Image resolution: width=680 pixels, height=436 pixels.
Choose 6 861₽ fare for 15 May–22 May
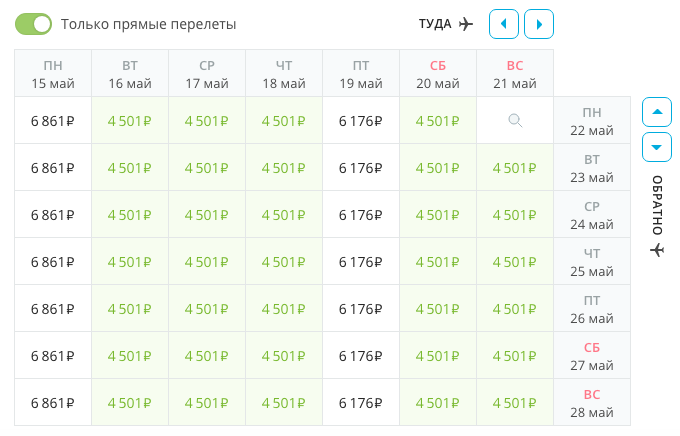pos(53,121)
